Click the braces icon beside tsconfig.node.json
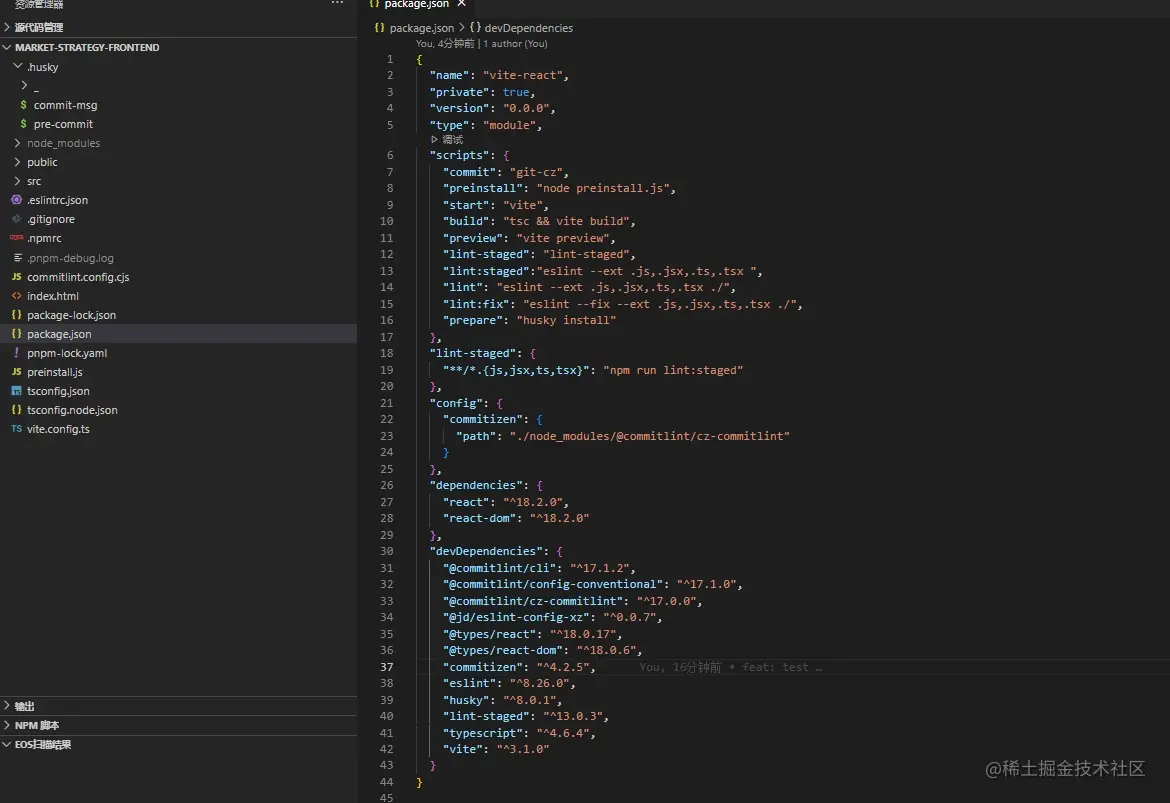Viewport: 1170px width, 803px height. [16, 409]
